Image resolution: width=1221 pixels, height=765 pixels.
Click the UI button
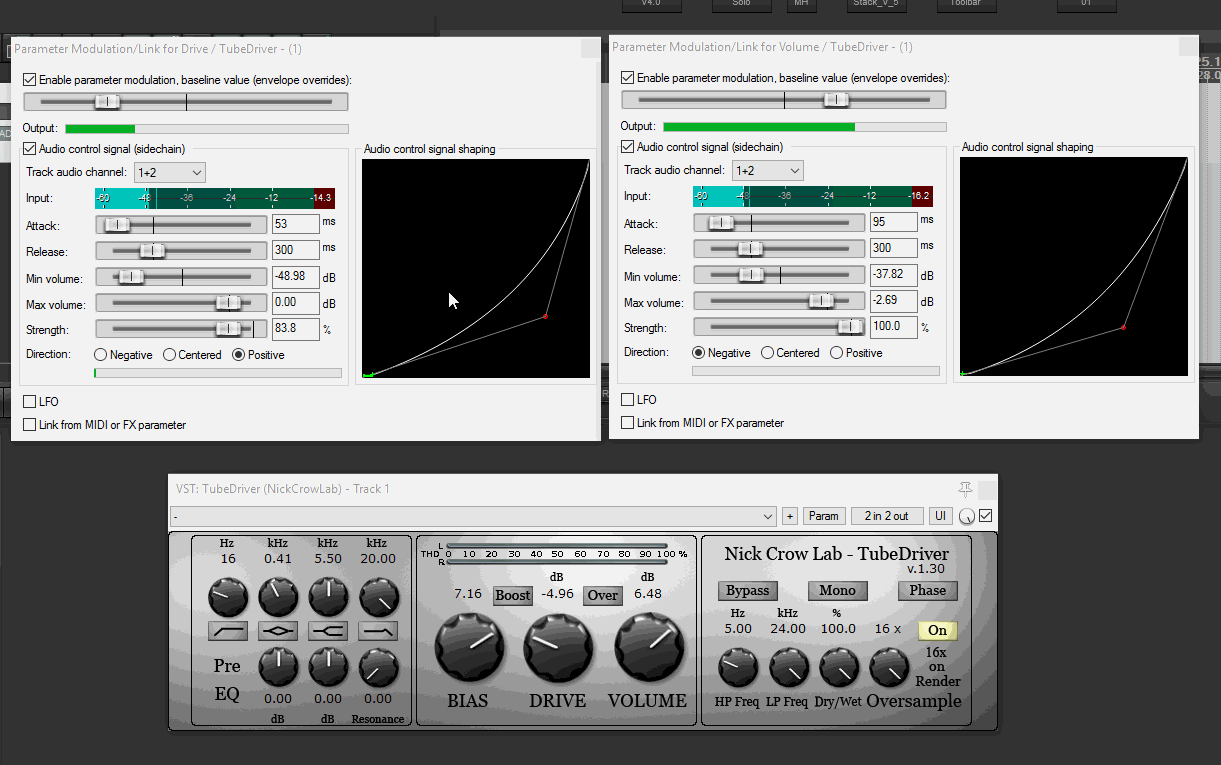pos(940,516)
